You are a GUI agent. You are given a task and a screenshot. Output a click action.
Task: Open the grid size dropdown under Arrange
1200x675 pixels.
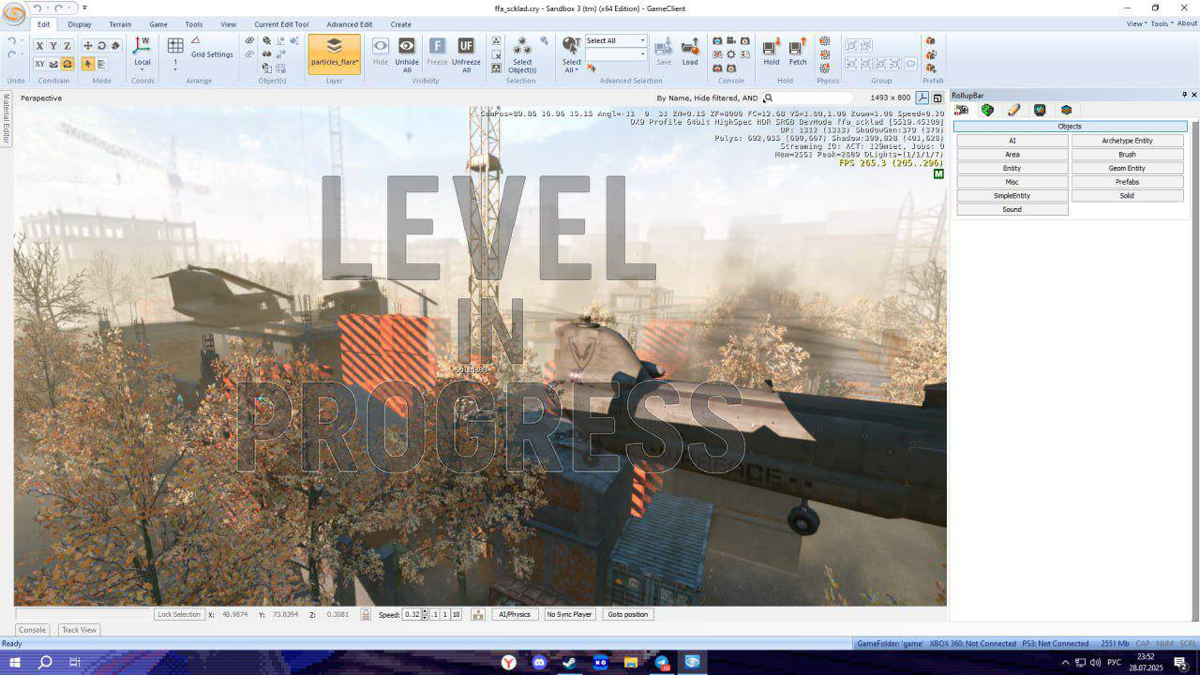click(x=175, y=54)
